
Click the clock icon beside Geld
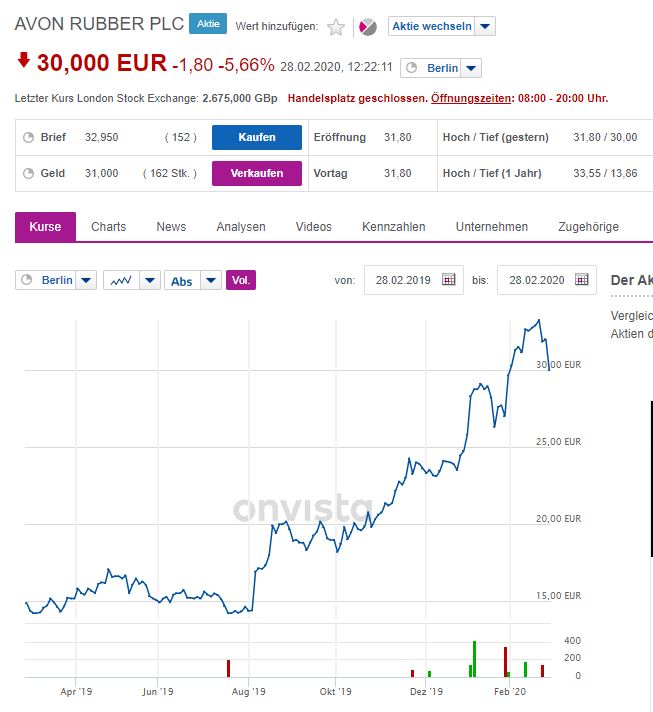[x=28, y=173]
